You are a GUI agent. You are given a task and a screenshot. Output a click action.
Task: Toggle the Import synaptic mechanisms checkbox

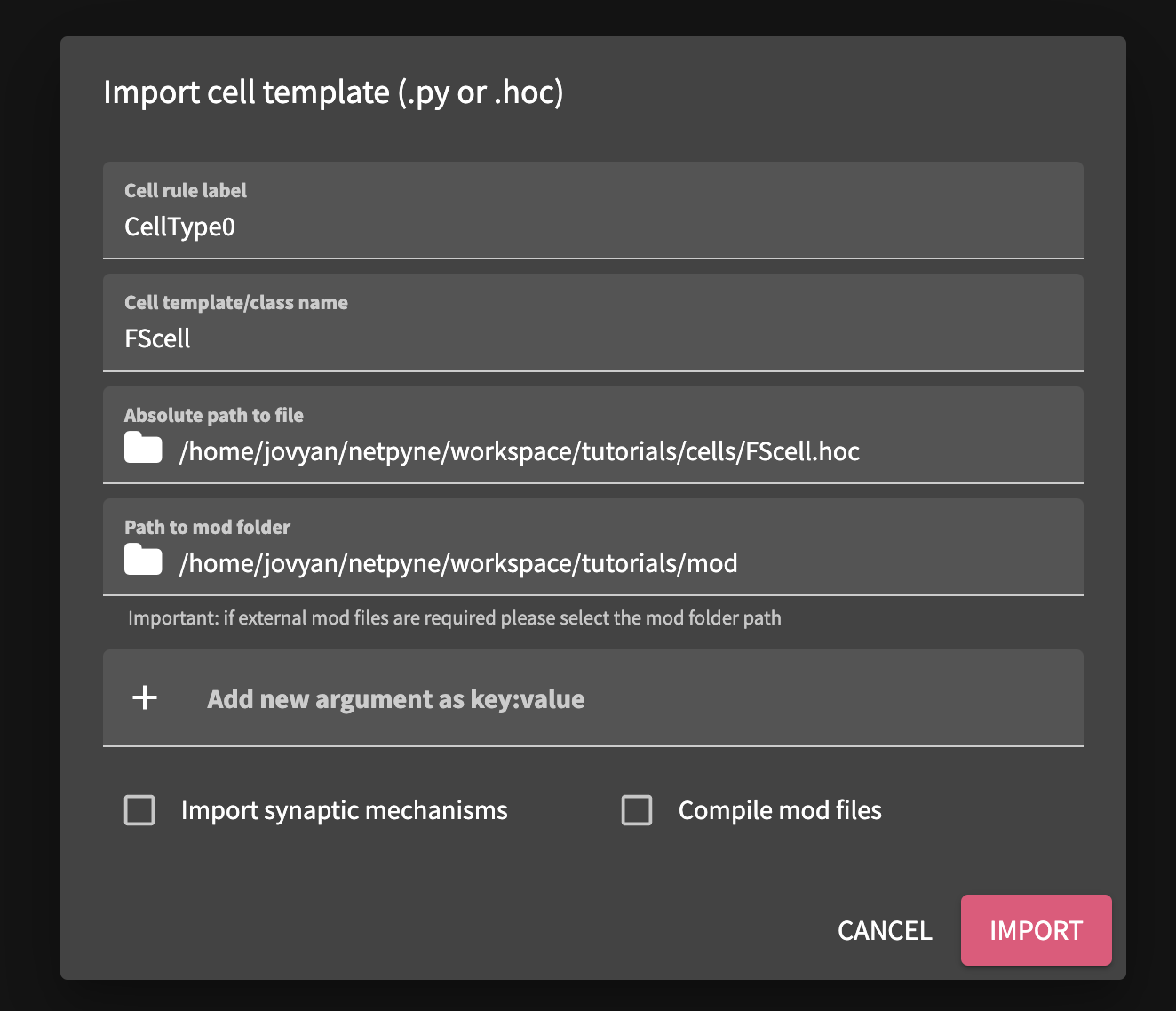139,809
